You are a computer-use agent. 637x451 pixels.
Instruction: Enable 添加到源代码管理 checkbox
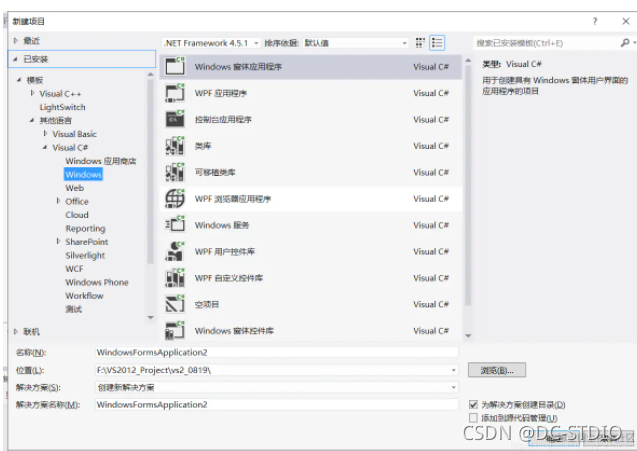pos(473,418)
